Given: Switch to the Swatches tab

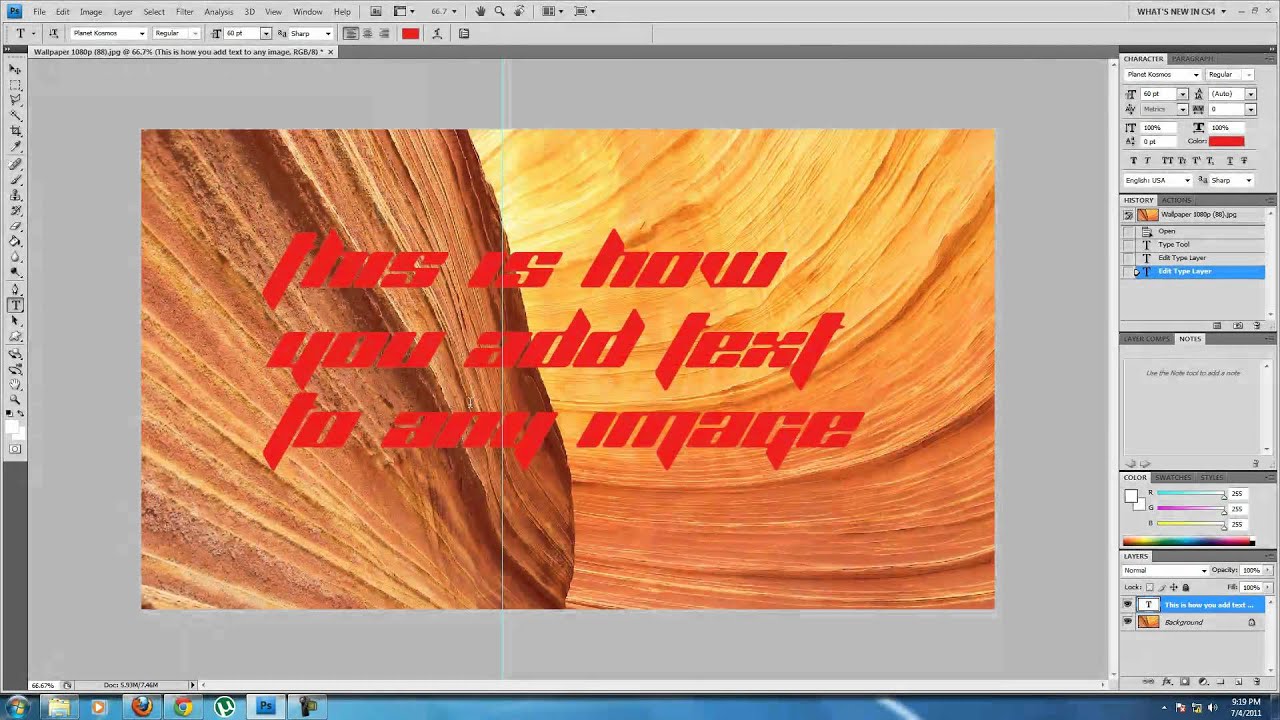Looking at the screenshot, I should click(x=1173, y=477).
